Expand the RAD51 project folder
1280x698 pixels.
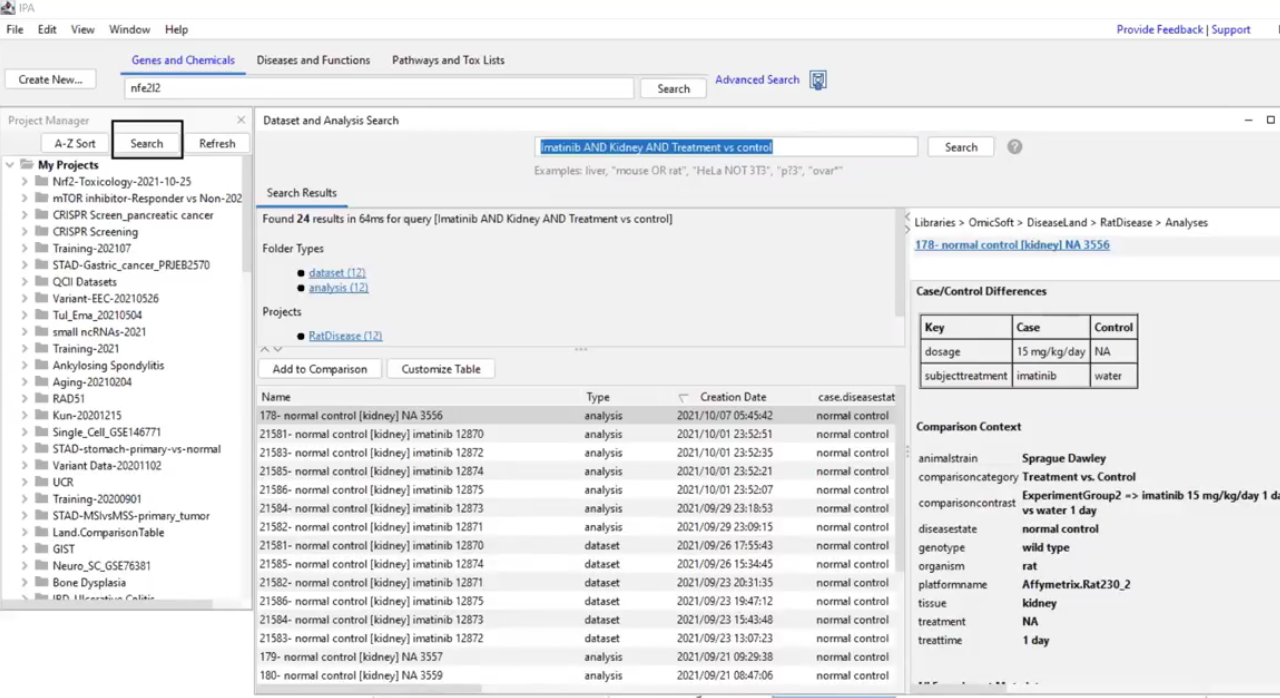[x=25, y=399]
